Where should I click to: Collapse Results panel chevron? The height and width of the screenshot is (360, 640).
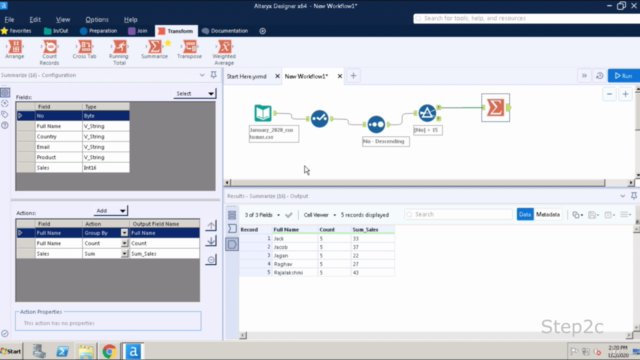(x=622, y=196)
